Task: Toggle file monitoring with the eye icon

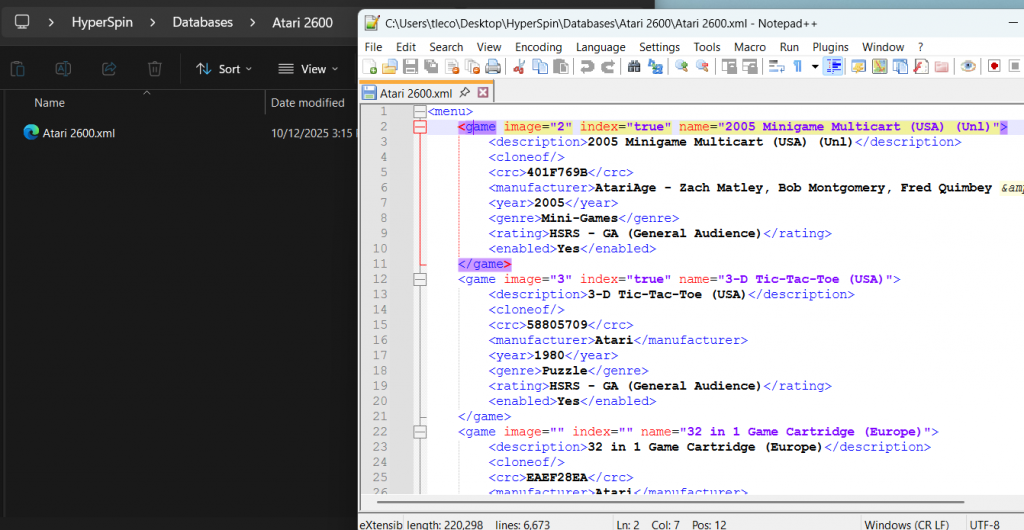Action: [968, 67]
